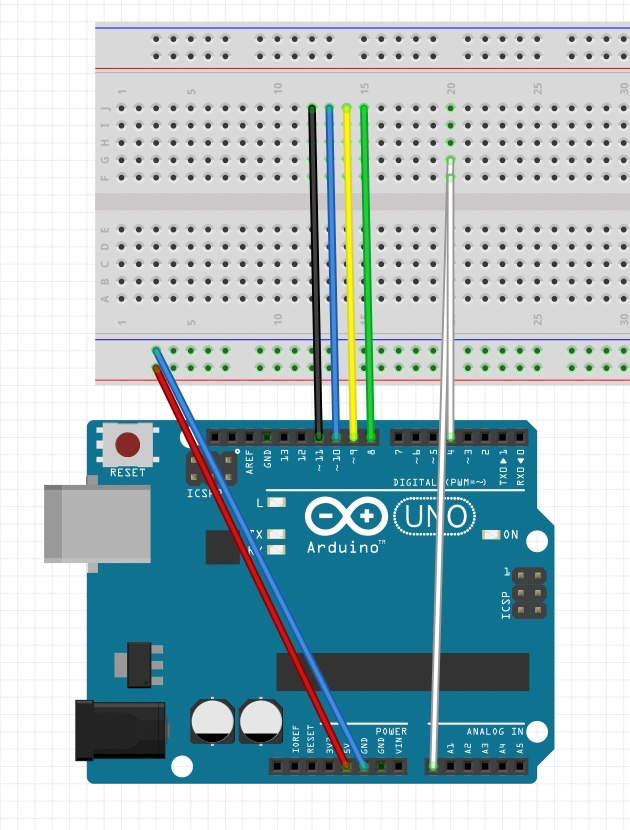Click the 'POWER' header label

click(391, 731)
